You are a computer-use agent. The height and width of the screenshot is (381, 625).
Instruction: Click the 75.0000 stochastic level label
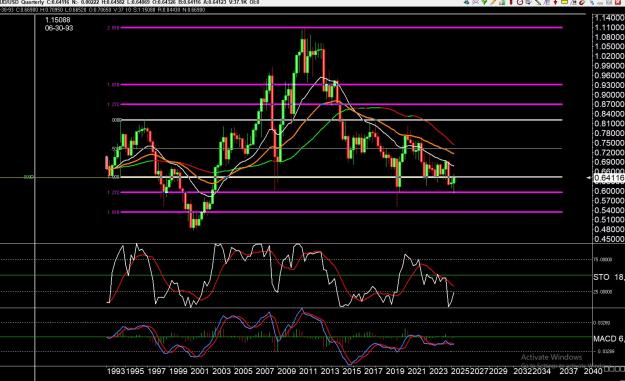click(603, 259)
